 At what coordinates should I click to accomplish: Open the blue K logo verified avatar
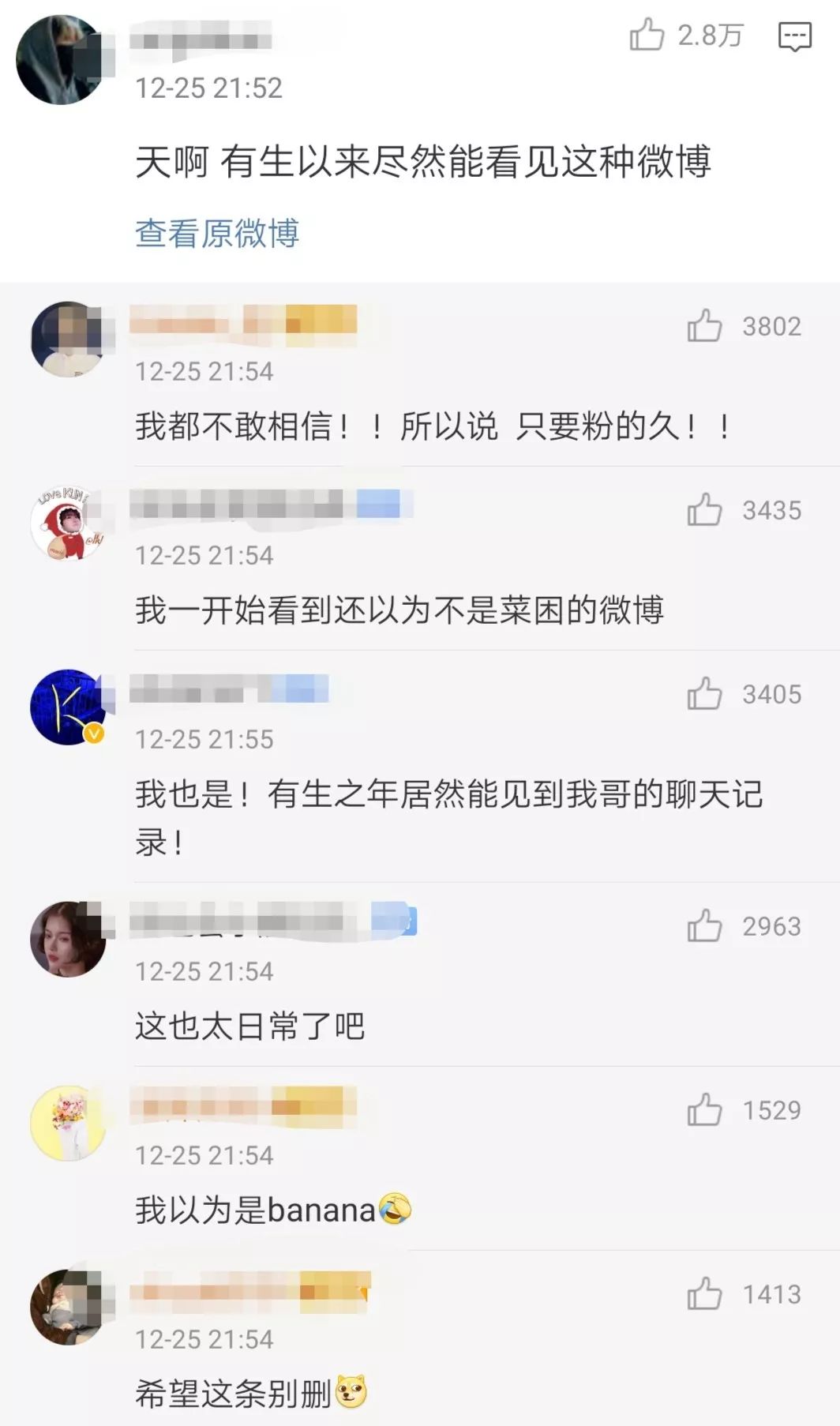click(x=68, y=707)
